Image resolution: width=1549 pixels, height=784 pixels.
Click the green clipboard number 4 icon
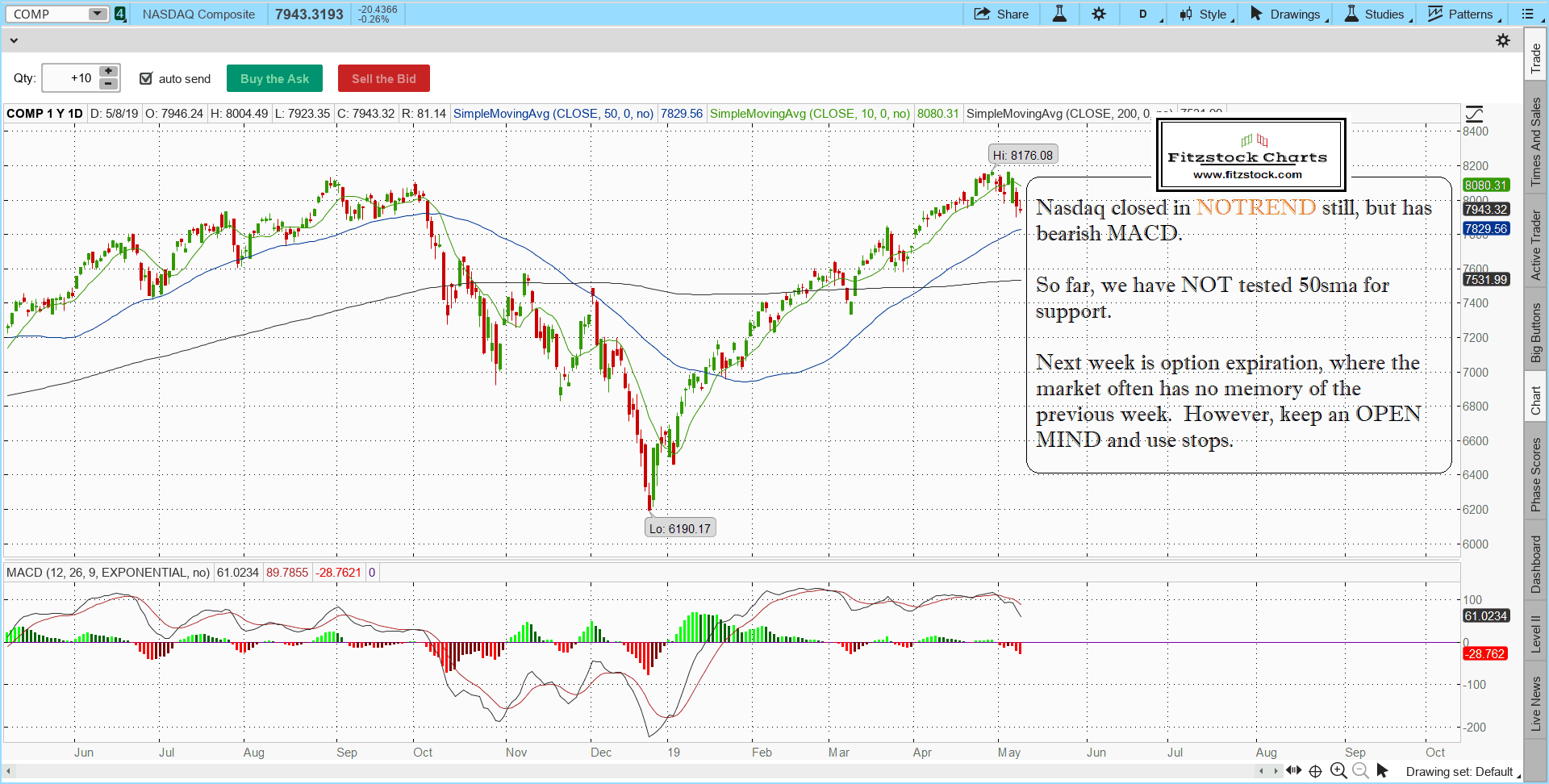point(120,14)
